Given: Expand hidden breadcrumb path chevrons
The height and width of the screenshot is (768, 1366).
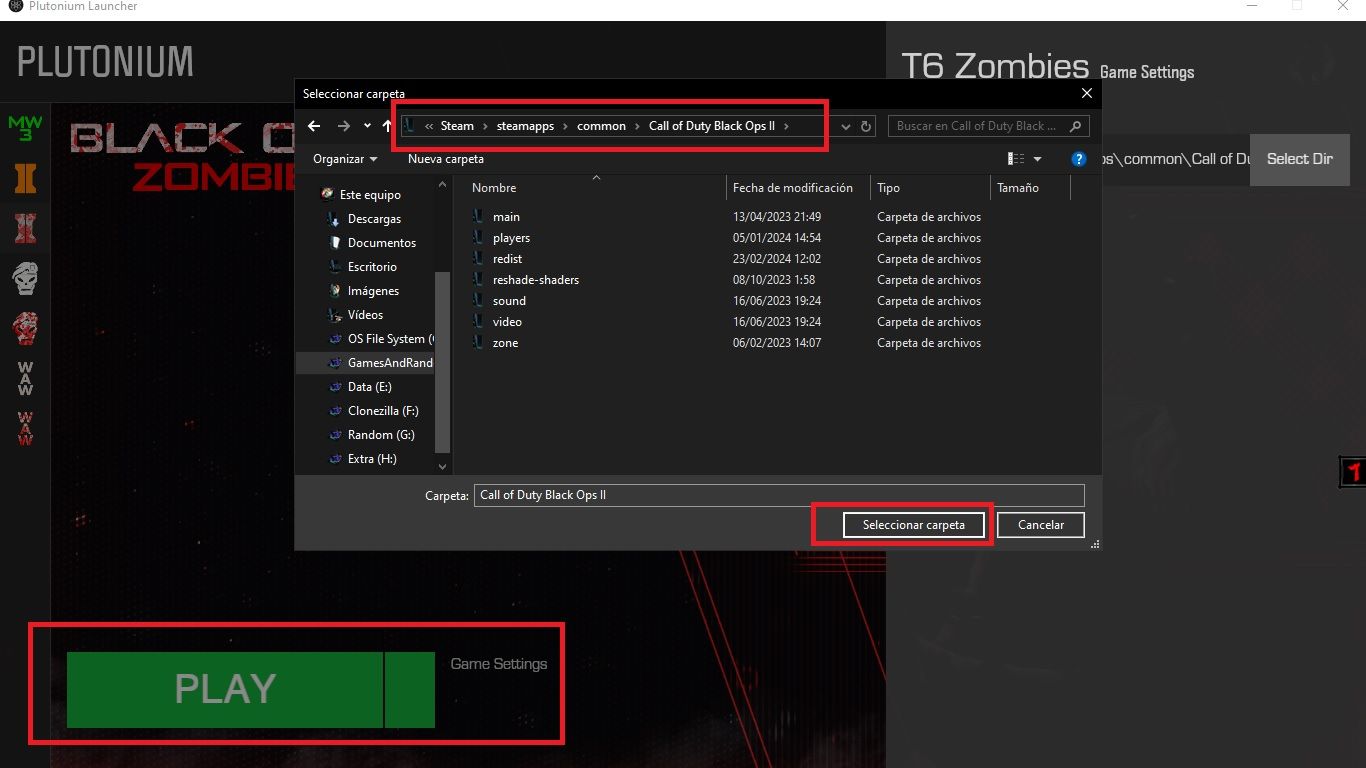Looking at the screenshot, I should pos(429,126).
